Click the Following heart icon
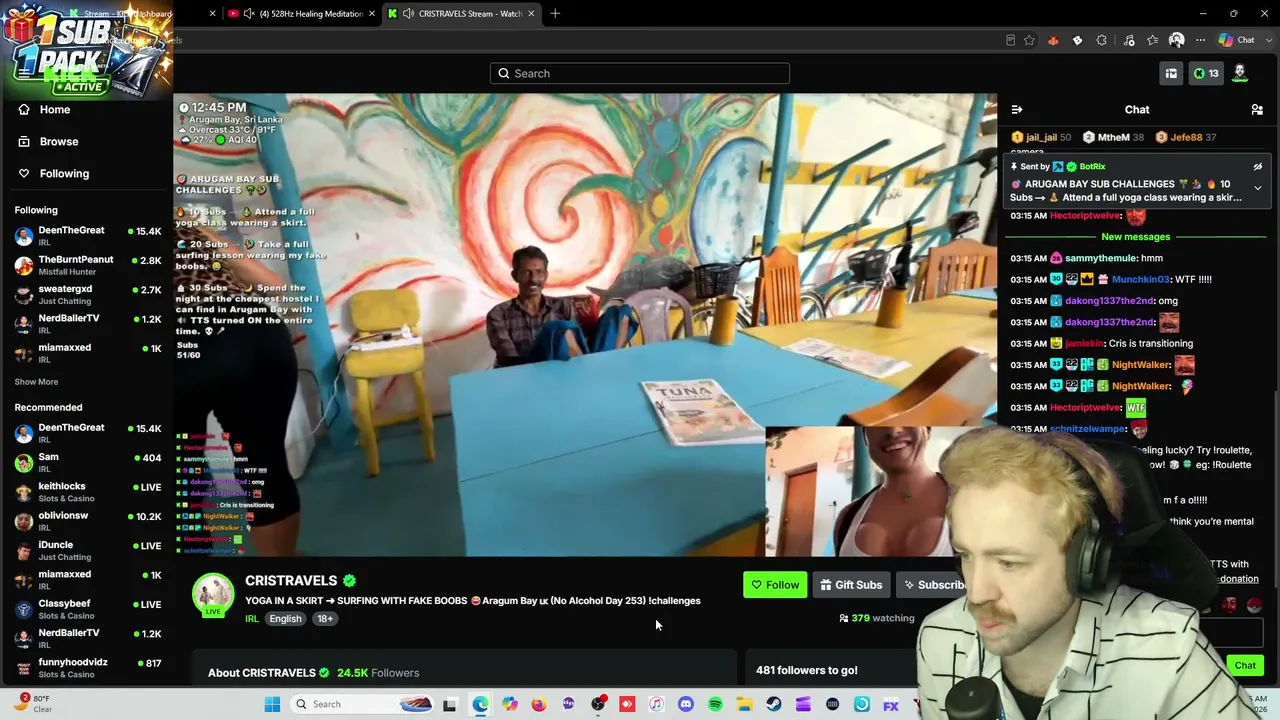 click(24, 174)
